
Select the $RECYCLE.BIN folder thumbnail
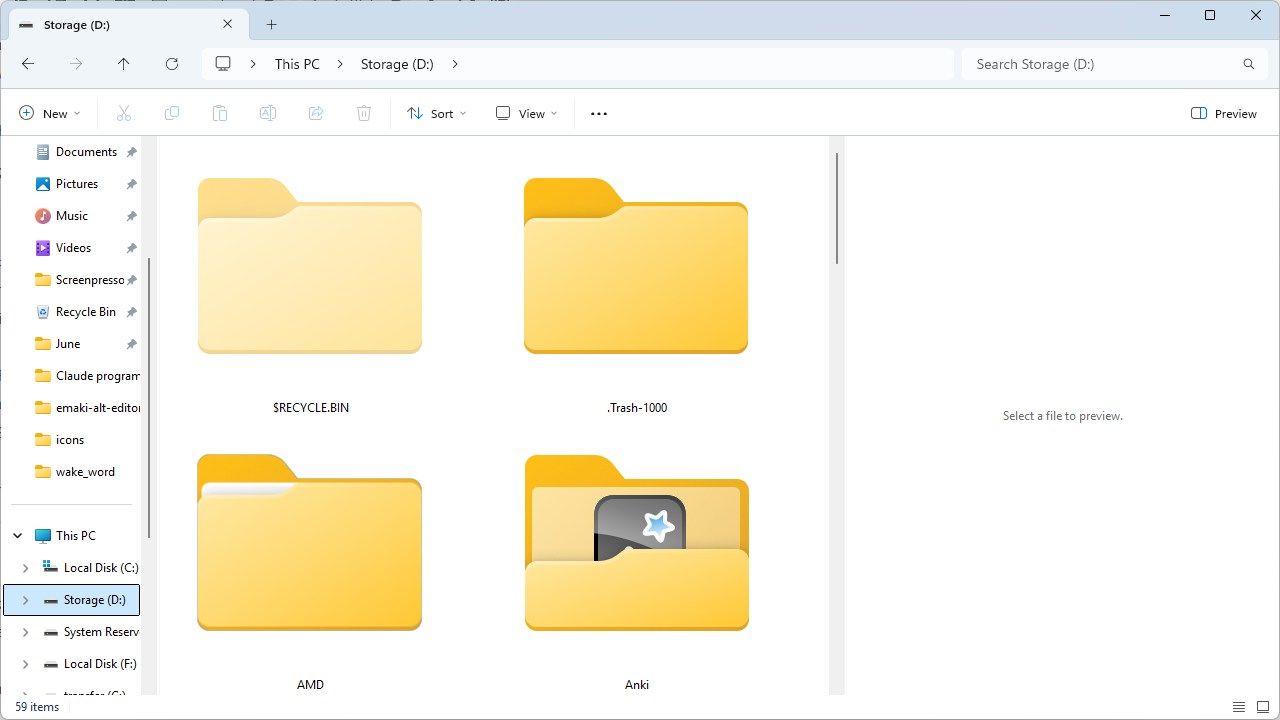point(310,266)
